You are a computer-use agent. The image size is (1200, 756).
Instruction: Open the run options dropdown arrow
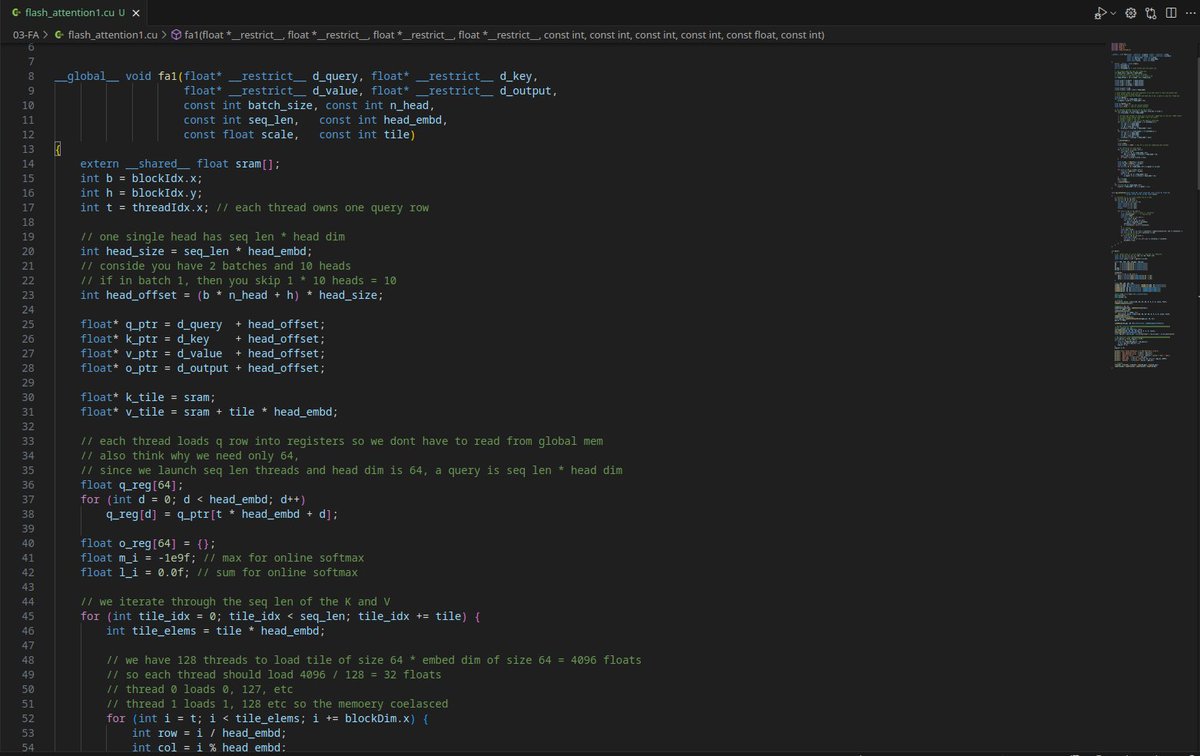pos(1112,14)
